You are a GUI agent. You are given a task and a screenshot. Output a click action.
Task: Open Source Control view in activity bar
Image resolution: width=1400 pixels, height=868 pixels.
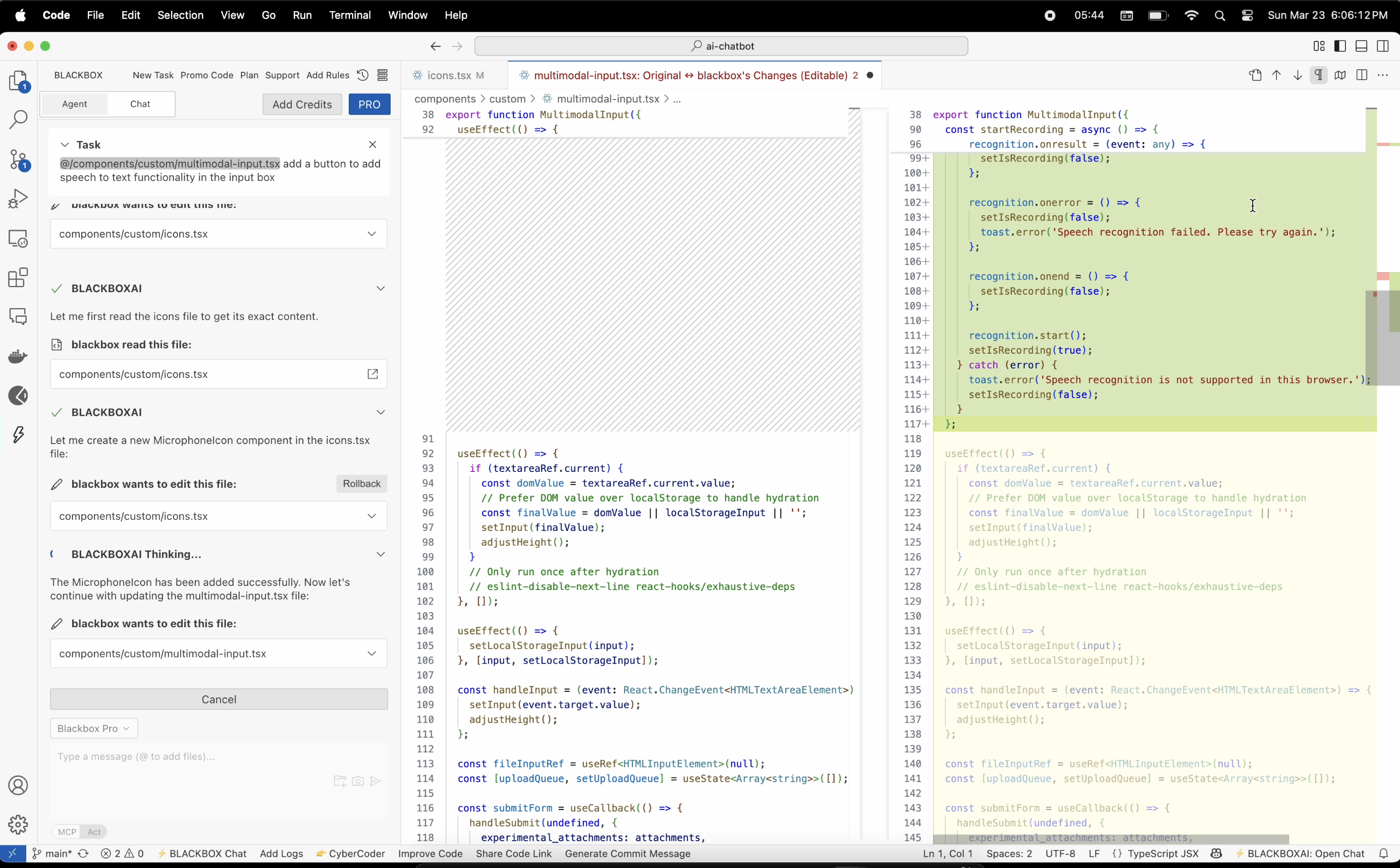(x=18, y=159)
